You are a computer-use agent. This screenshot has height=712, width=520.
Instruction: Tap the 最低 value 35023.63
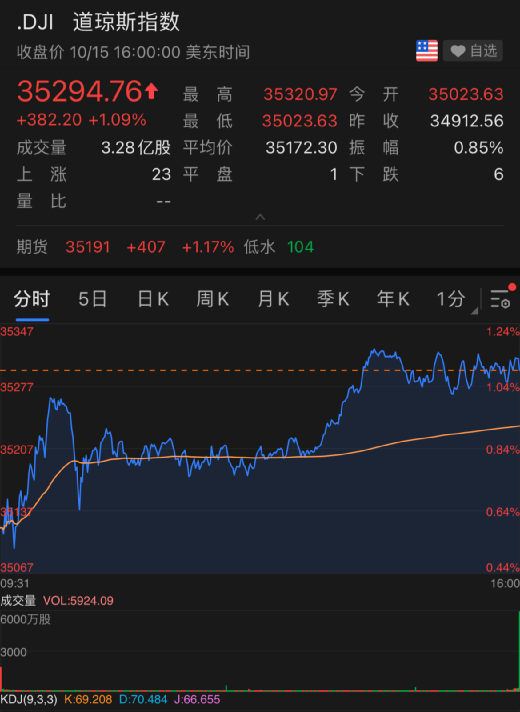pos(300,121)
